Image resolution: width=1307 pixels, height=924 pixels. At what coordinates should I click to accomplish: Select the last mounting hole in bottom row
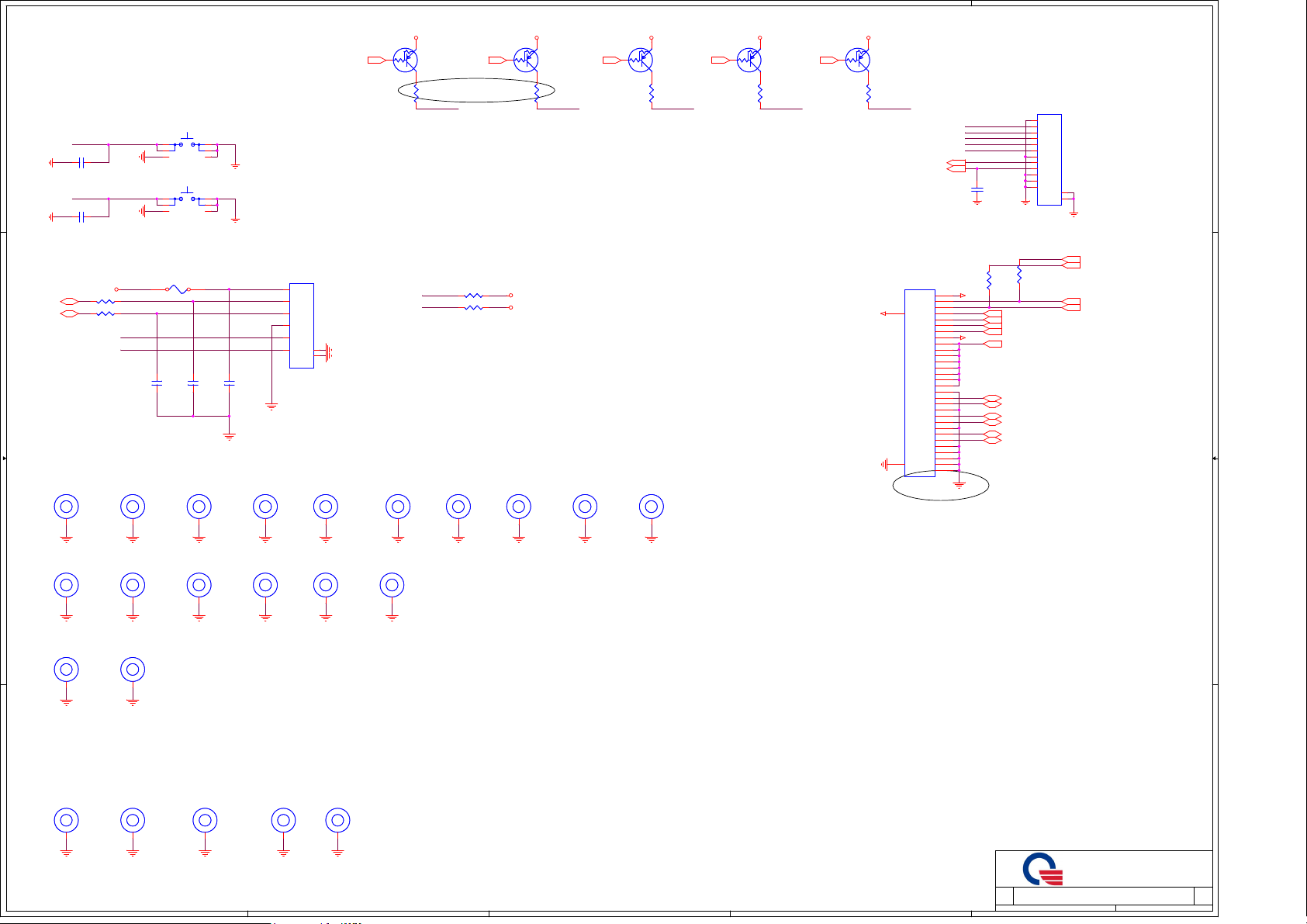point(337,820)
